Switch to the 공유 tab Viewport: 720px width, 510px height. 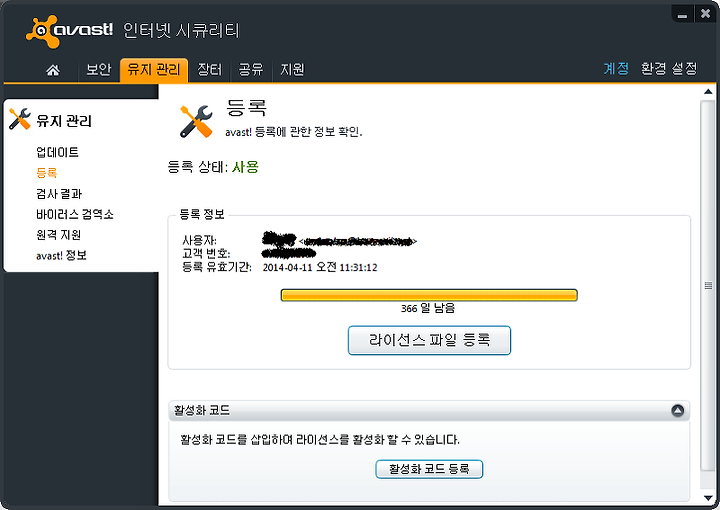251,70
